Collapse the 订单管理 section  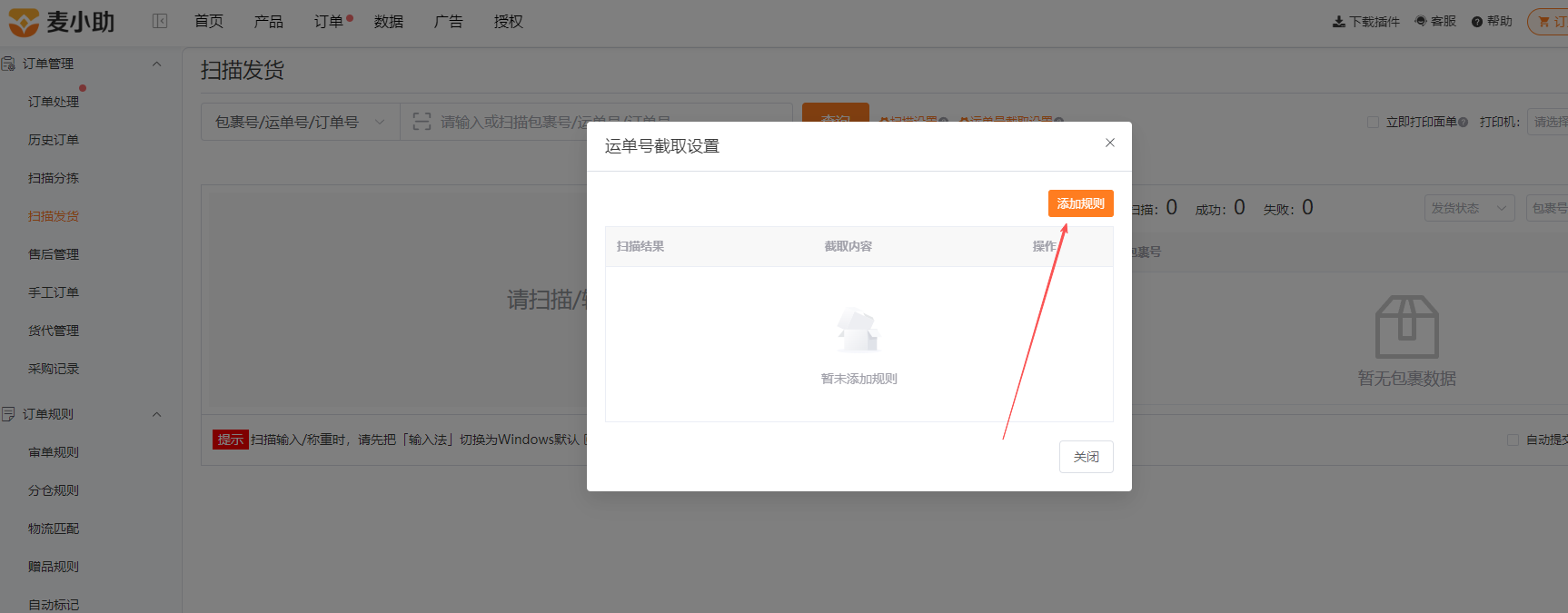[156, 64]
